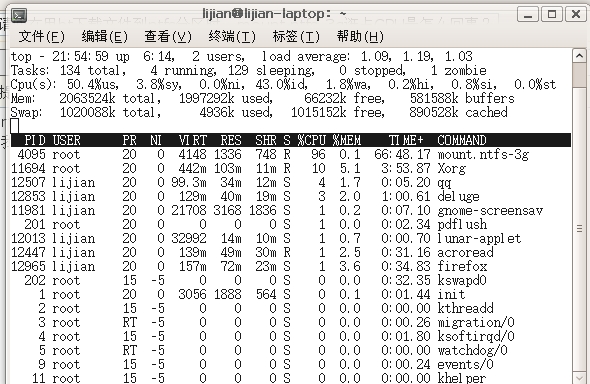The width and height of the screenshot is (590, 384).
Task: Select the ksoftirqd/0 process name
Action: point(476,336)
